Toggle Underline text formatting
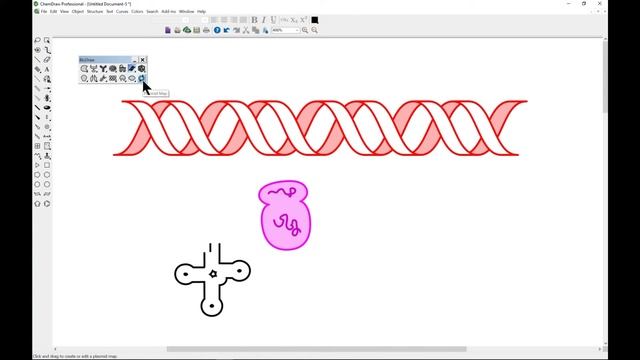This screenshot has height=360, width=640. [273, 20]
